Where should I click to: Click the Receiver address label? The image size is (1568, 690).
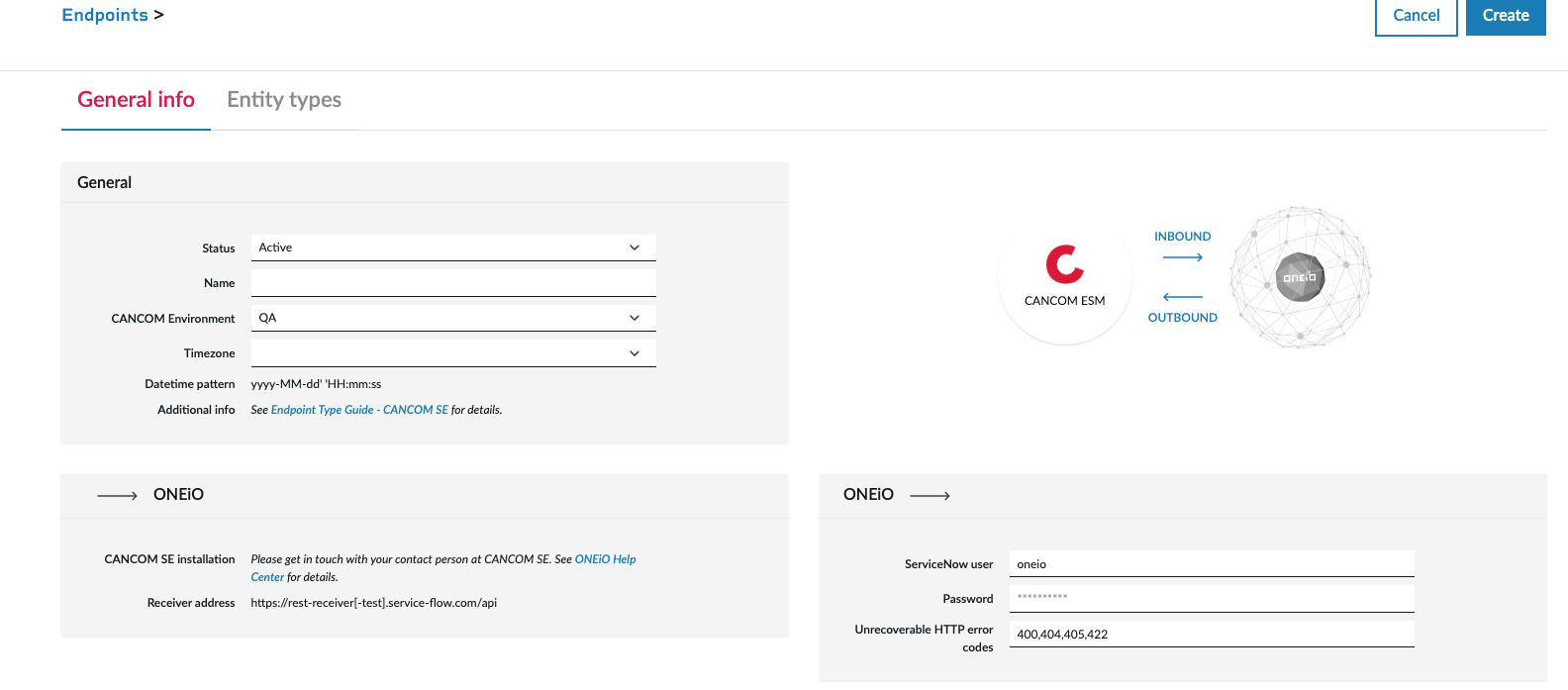(191, 603)
